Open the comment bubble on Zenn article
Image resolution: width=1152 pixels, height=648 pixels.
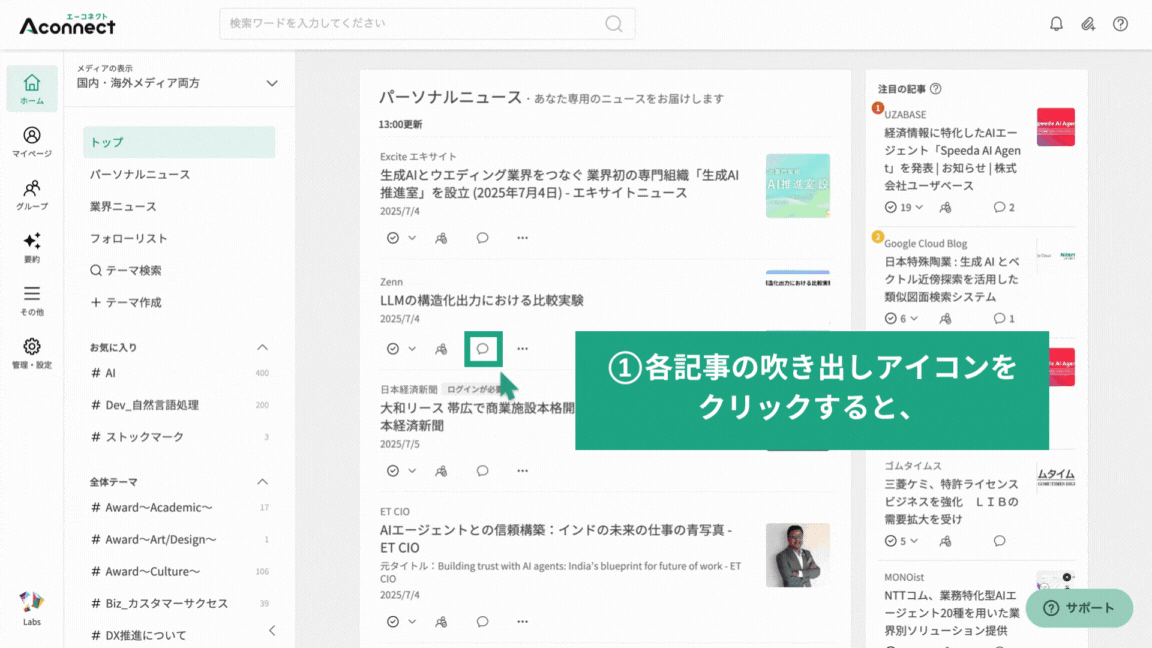pyautogui.click(x=483, y=349)
